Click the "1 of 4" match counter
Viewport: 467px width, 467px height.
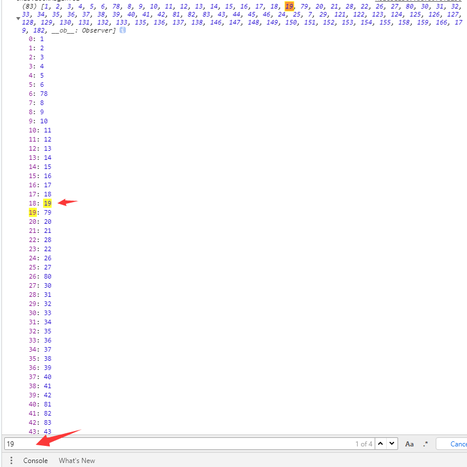coord(364,444)
